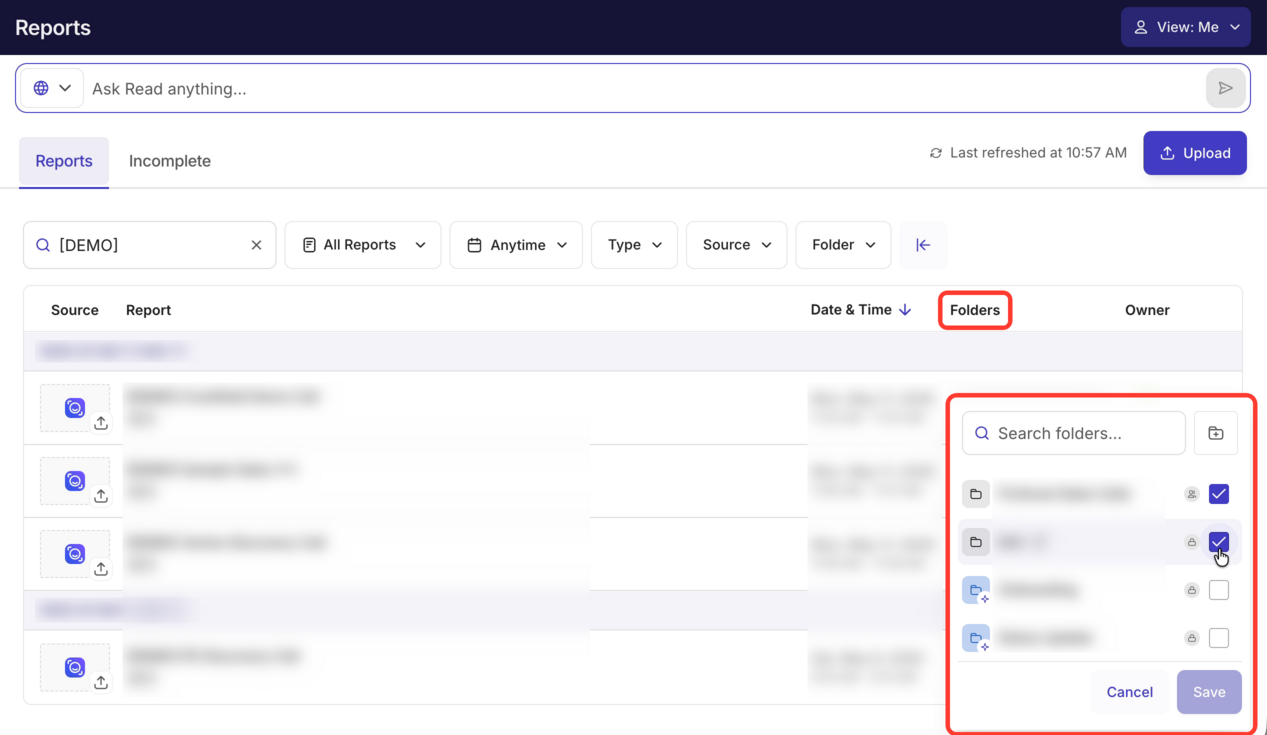Create a new folder with the folder-plus icon

click(1216, 433)
